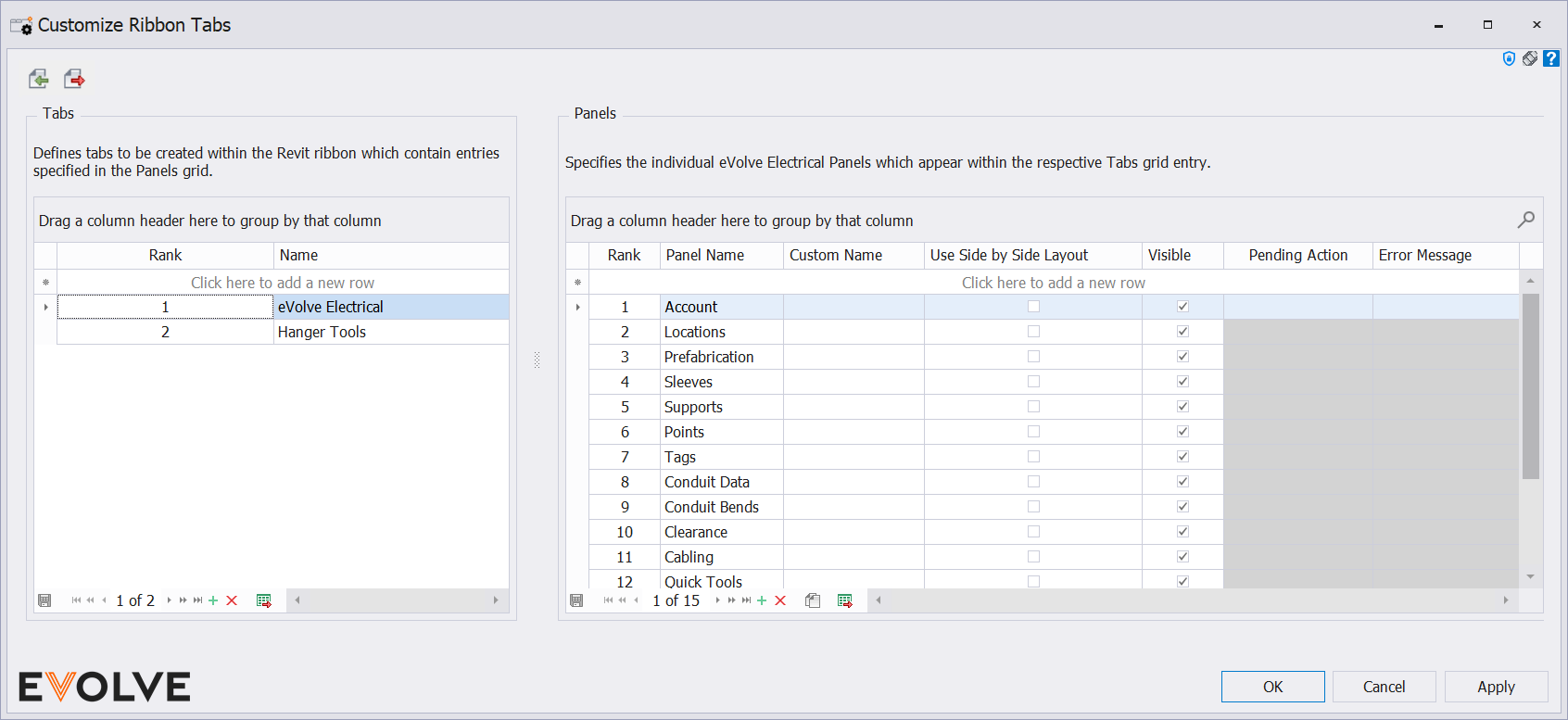Screen dimensions: 1568x720
Task: Click right arrow of Tabs grid horizontal scrollbar
Action: (496, 600)
